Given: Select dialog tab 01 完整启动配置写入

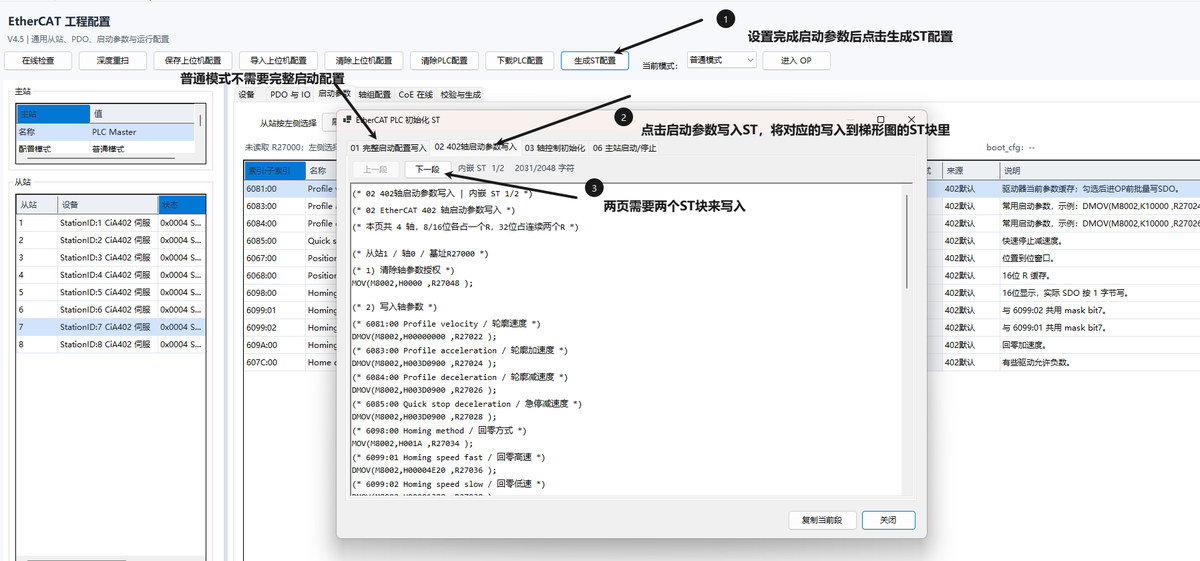Looking at the screenshot, I should [x=388, y=147].
